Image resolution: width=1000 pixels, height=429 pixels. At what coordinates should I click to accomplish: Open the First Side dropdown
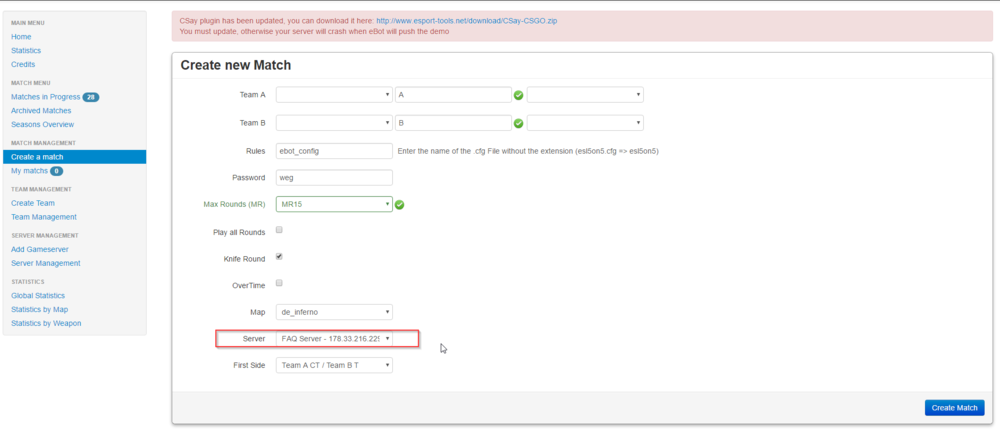pos(334,366)
